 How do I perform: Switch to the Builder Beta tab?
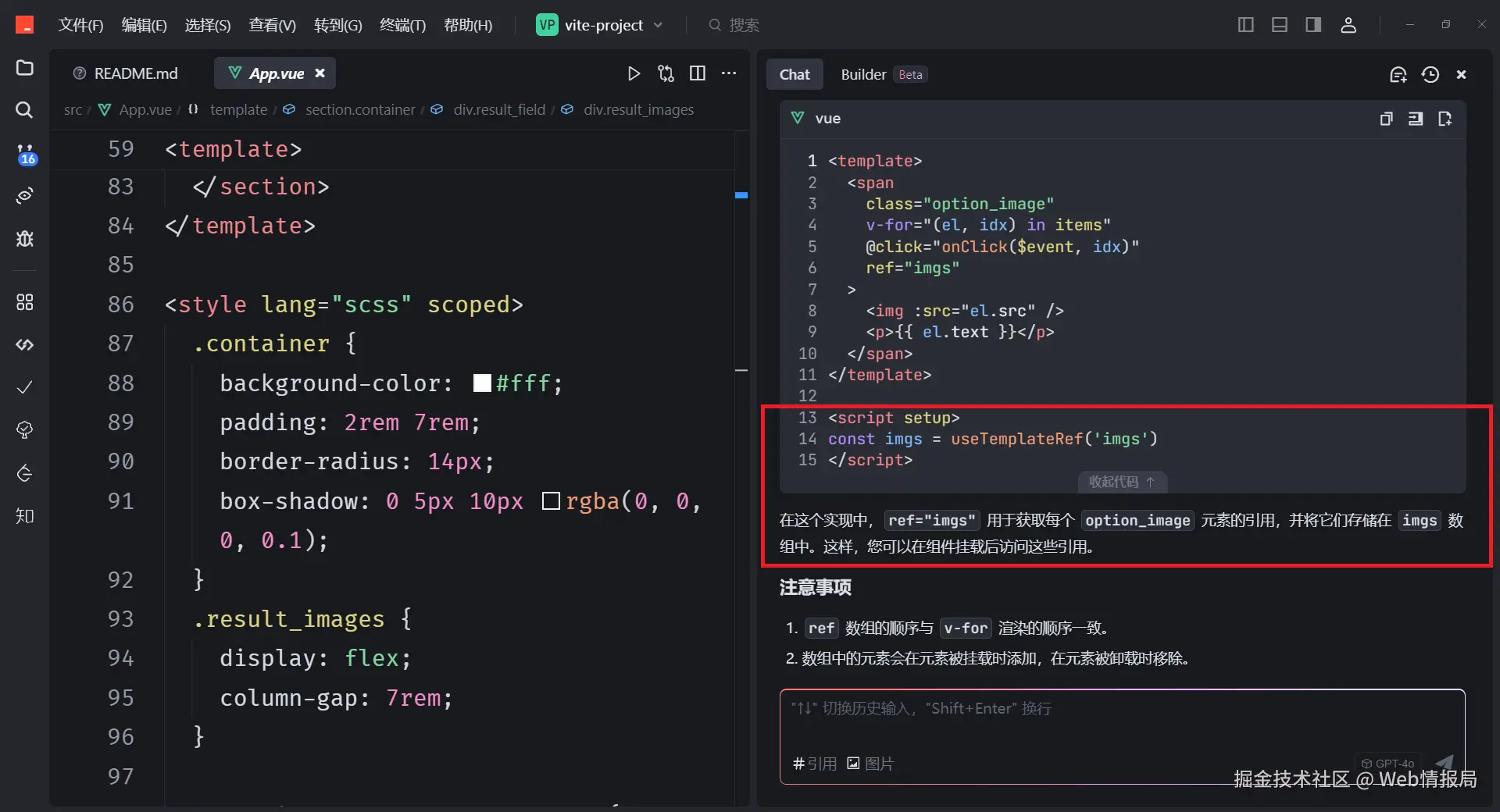(884, 75)
